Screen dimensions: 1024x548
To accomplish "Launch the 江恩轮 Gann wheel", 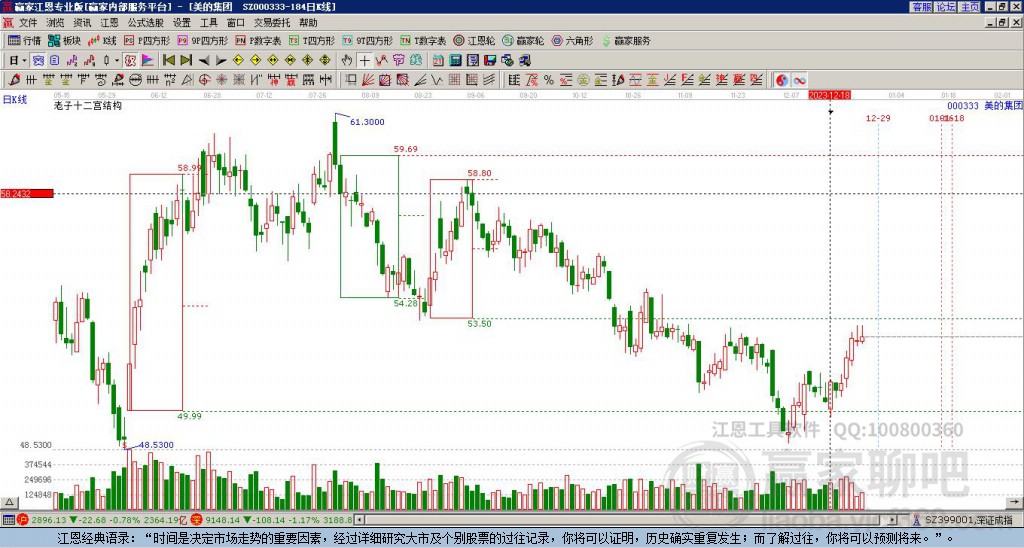I will [x=474, y=40].
